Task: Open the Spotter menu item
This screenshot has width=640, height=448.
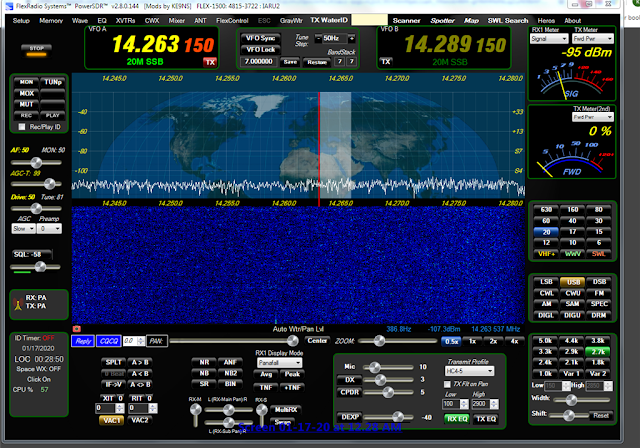Action: 442,20
